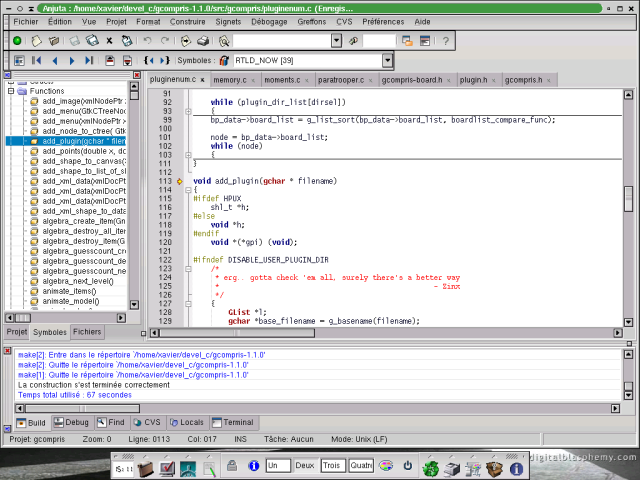Open the Construire menu
The height and width of the screenshot is (480, 640).
(x=187, y=21)
